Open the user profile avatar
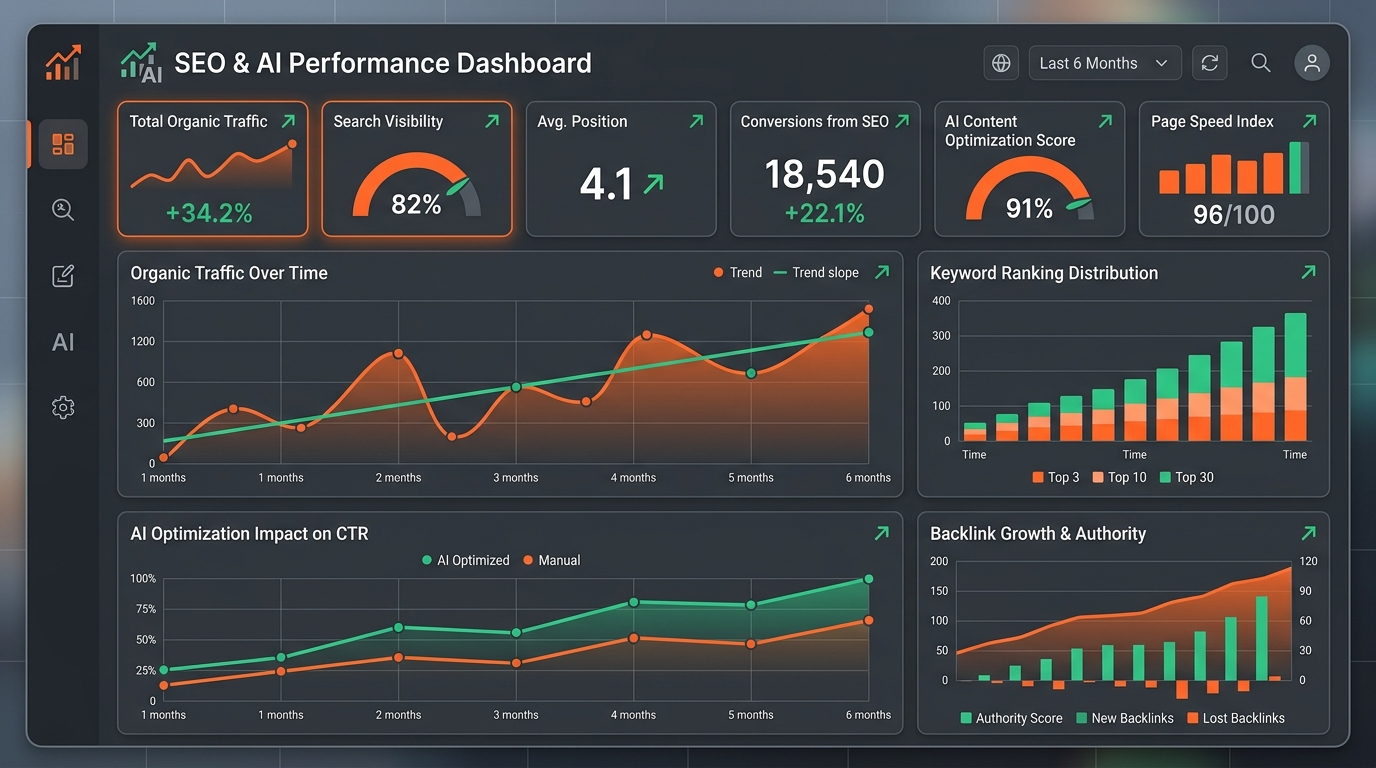 click(1312, 63)
